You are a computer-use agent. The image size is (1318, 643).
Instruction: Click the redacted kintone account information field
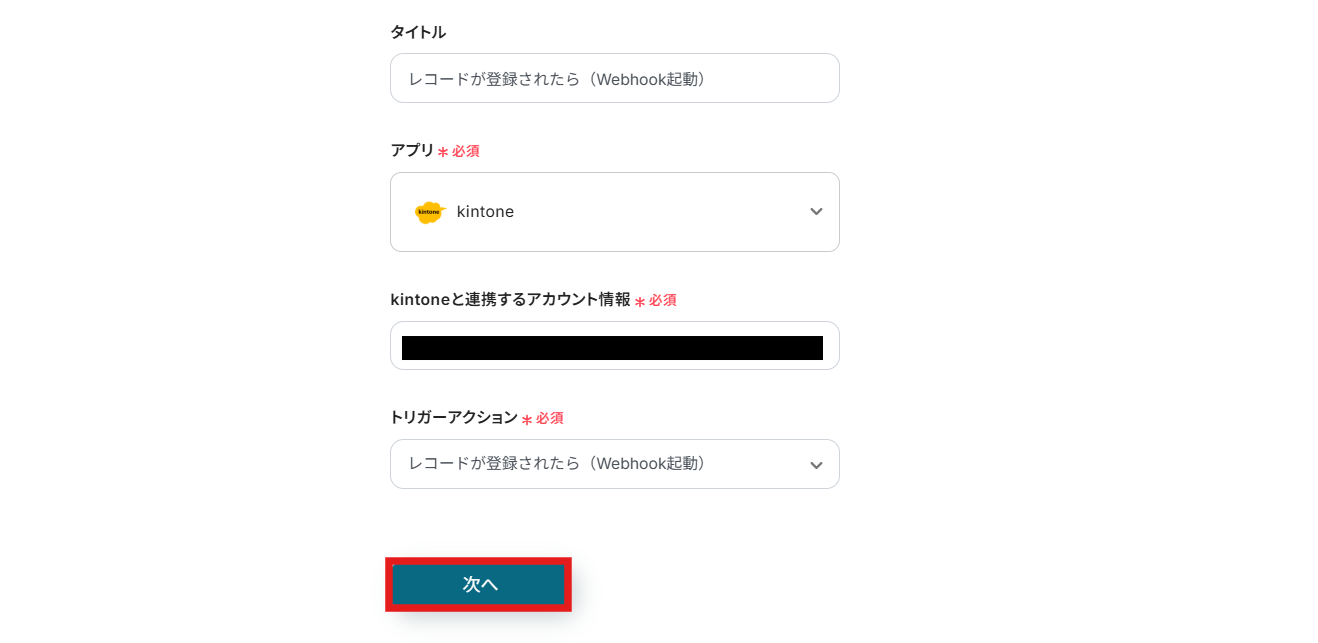(612, 347)
